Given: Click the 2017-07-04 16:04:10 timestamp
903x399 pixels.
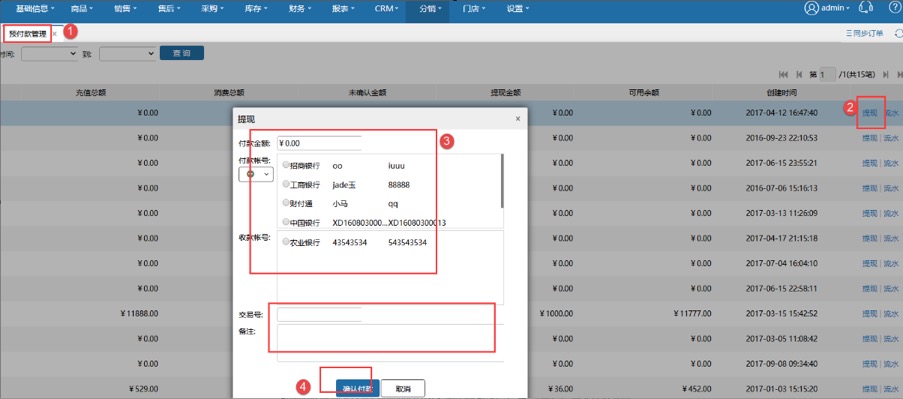Looking at the screenshot, I should [x=781, y=263].
